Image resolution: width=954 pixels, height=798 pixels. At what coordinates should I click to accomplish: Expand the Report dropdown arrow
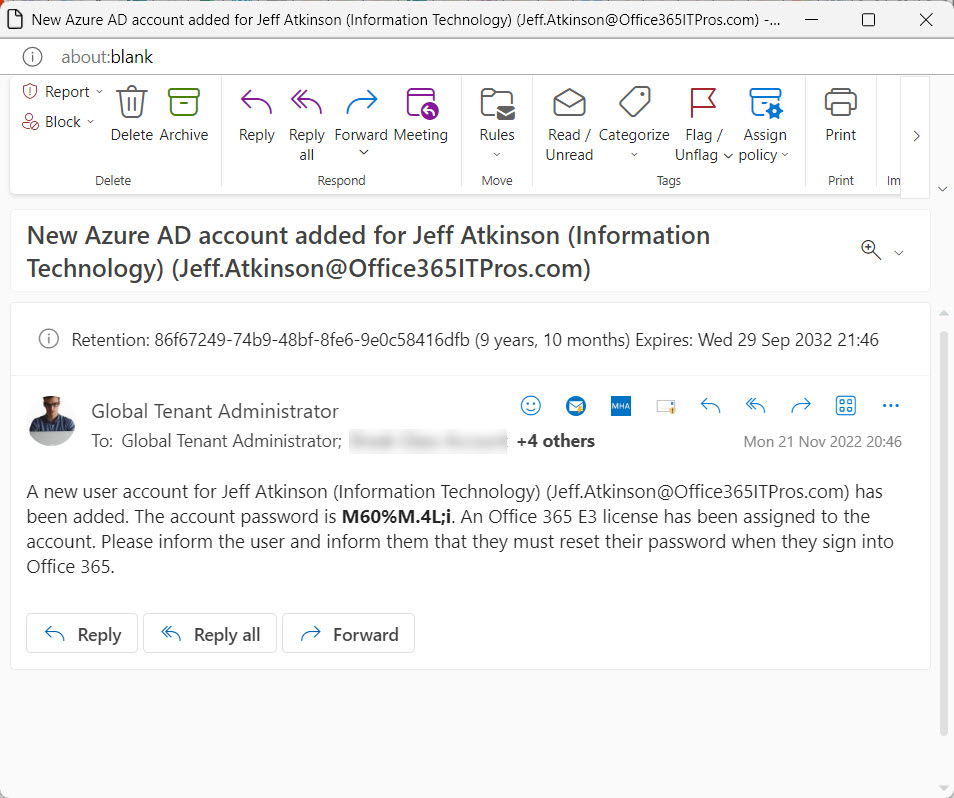99,92
